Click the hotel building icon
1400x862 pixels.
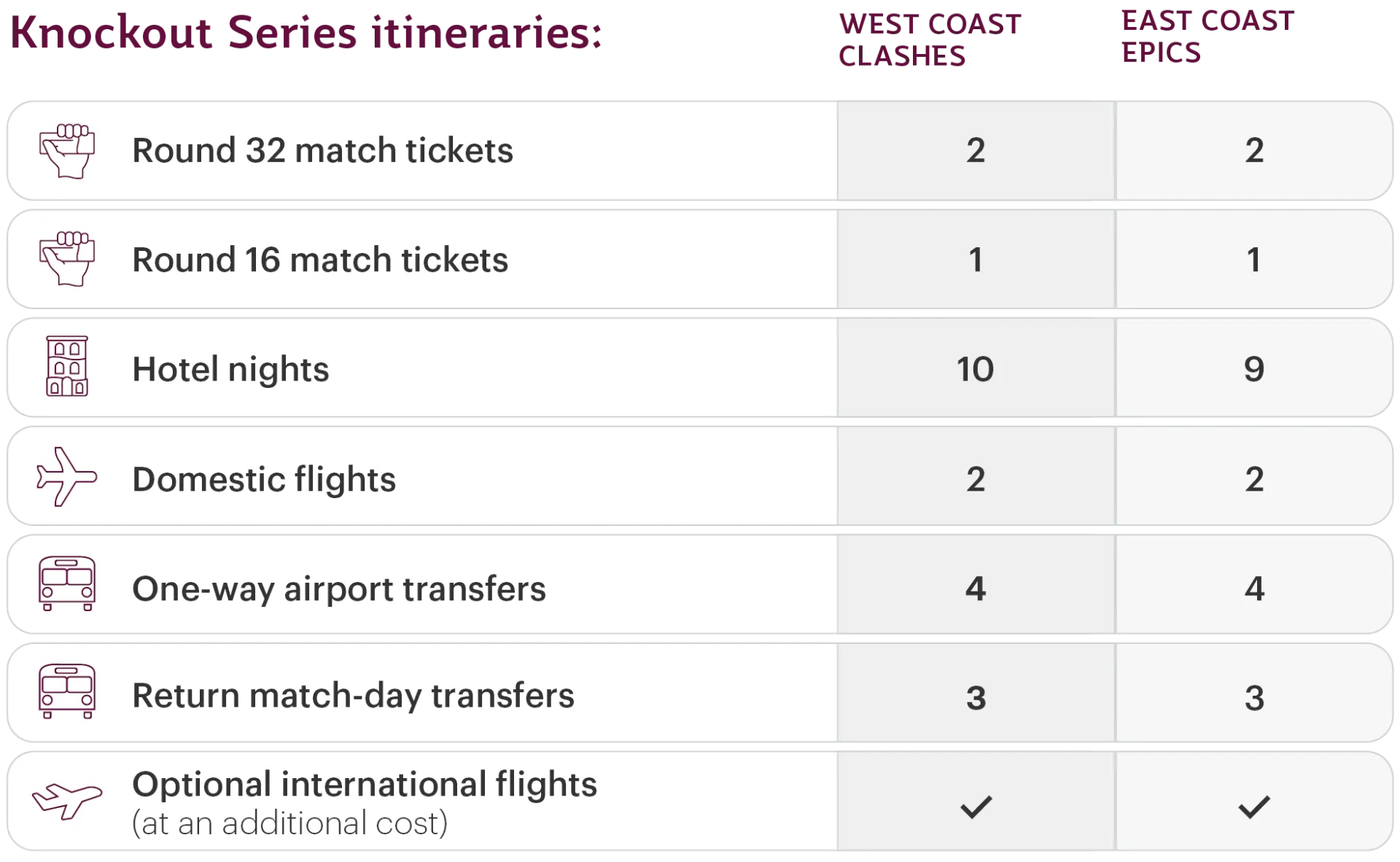pyautogui.click(x=67, y=366)
